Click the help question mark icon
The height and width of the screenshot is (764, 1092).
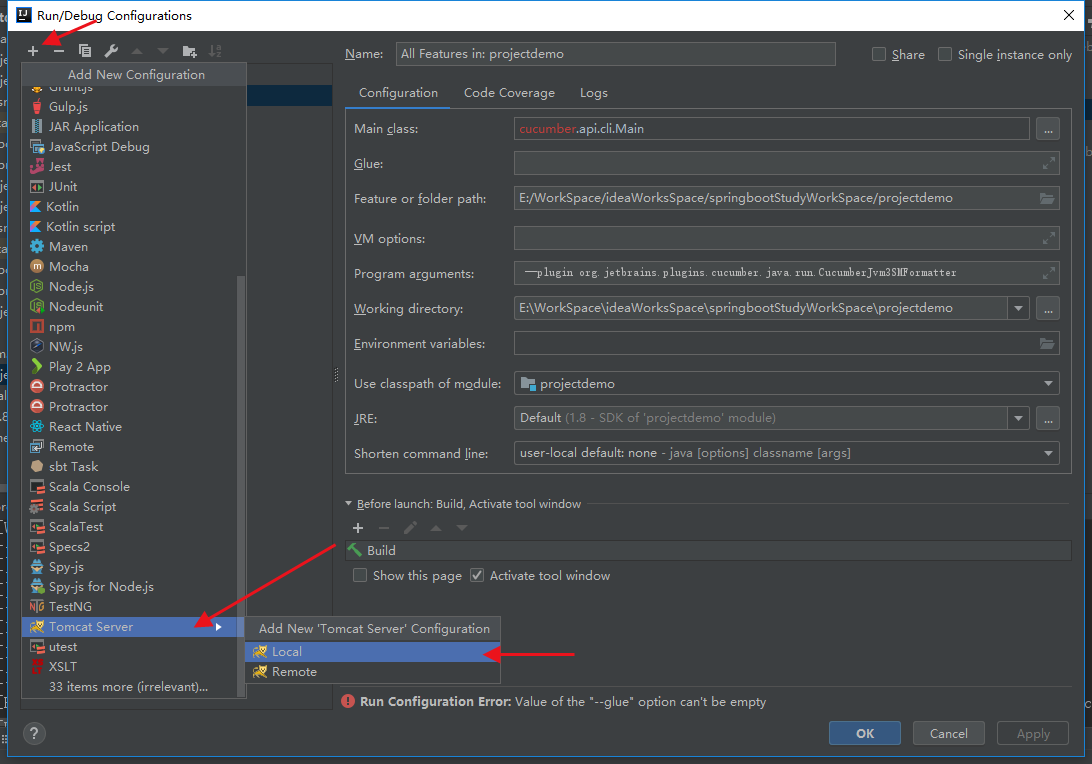pos(34,733)
